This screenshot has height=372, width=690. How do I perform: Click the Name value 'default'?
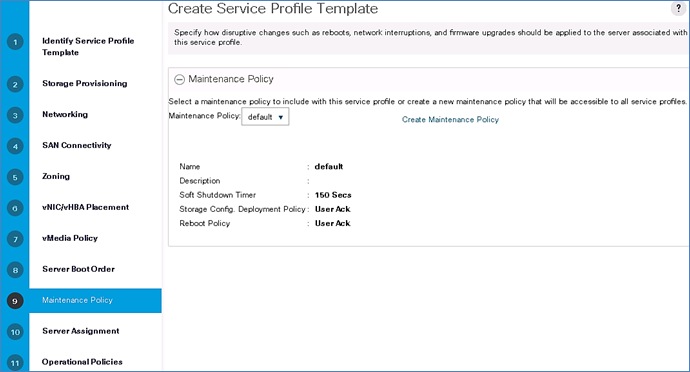[x=329, y=166]
